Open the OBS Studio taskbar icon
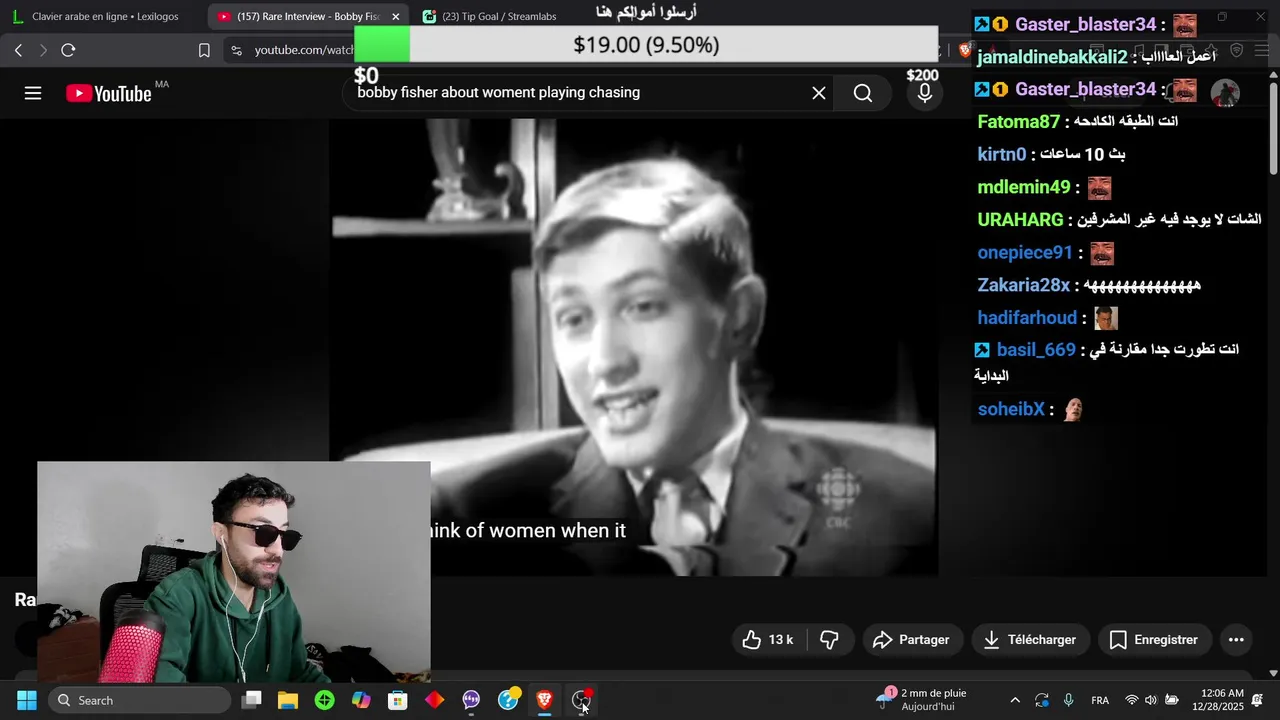1280x720 pixels. click(581, 700)
